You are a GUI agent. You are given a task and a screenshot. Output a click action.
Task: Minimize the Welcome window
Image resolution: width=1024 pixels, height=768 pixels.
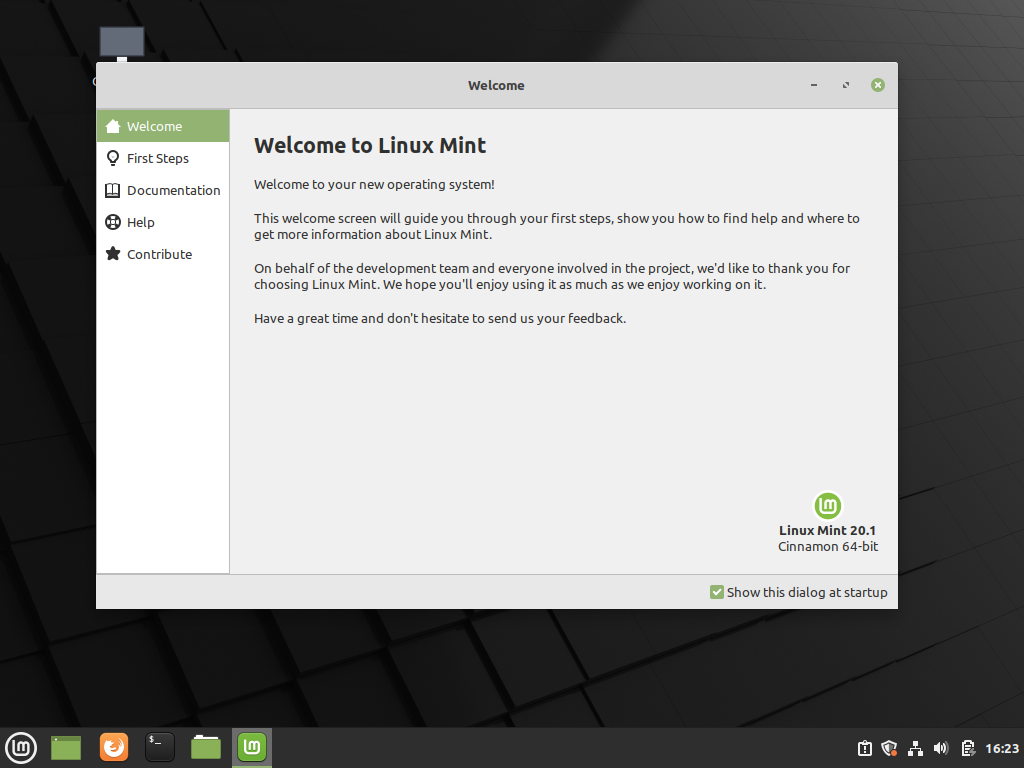pyautogui.click(x=814, y=85)
